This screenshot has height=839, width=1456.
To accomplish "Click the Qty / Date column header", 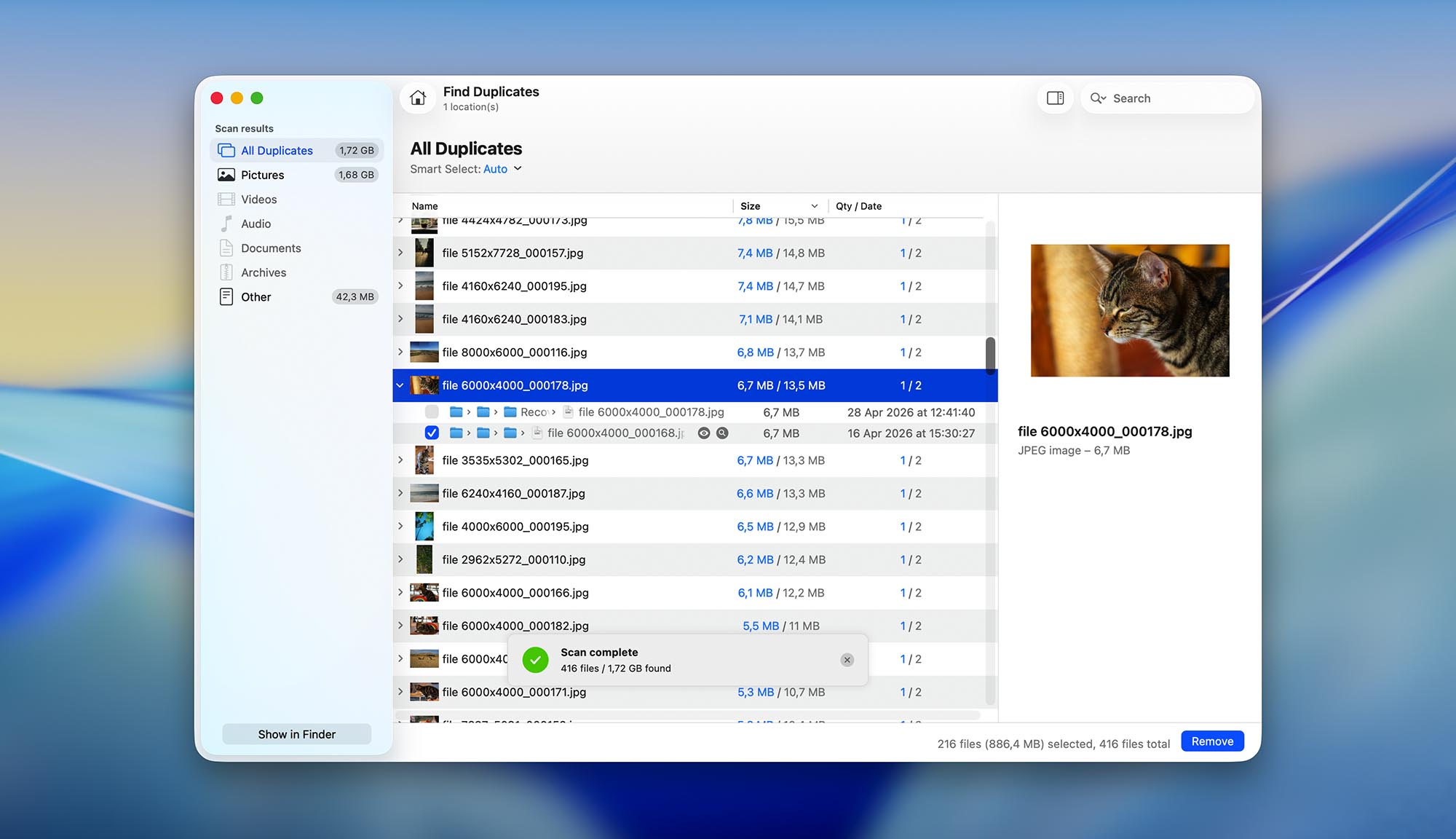I will (858, 206).
